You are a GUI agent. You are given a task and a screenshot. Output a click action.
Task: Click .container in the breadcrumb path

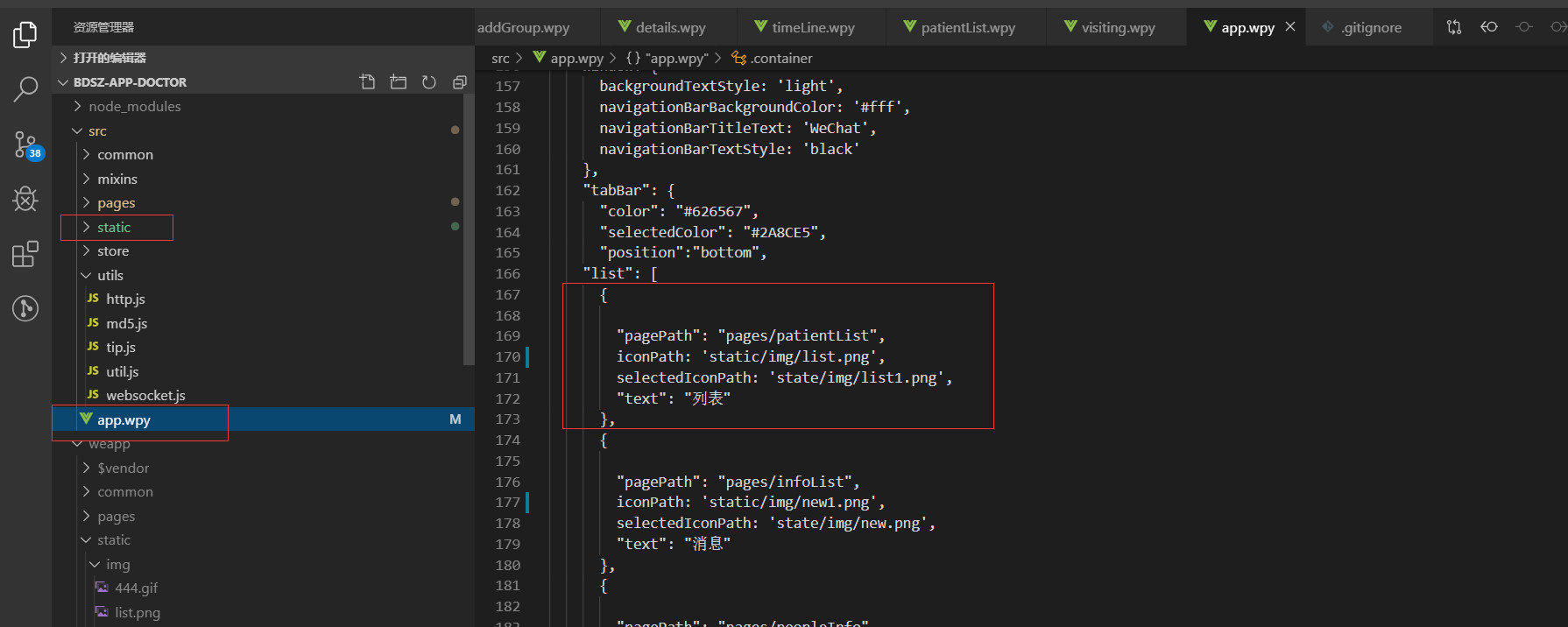780,59
